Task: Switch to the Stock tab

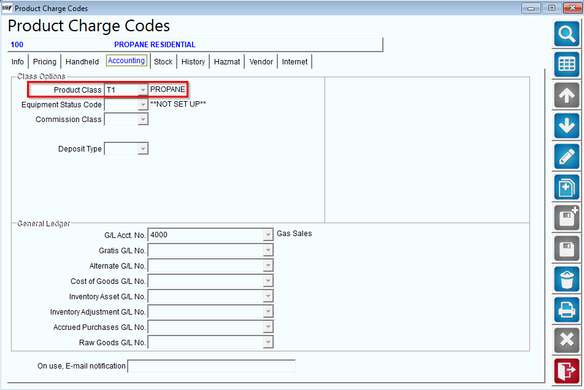Action: pos(163,62)
